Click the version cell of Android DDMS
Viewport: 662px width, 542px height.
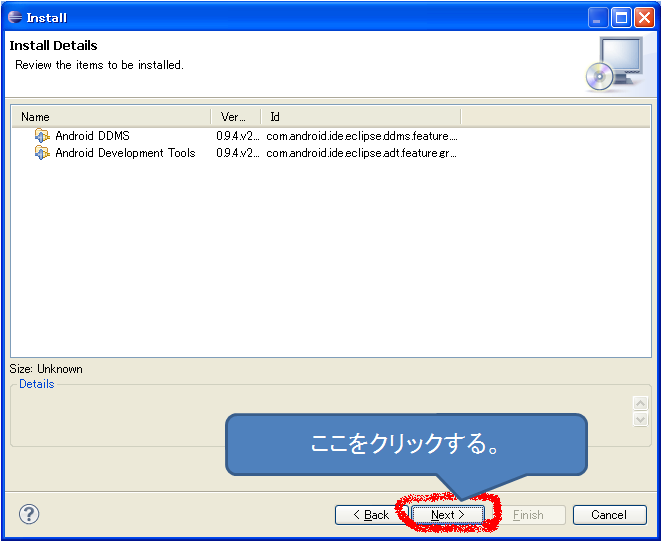click(238, 136)
